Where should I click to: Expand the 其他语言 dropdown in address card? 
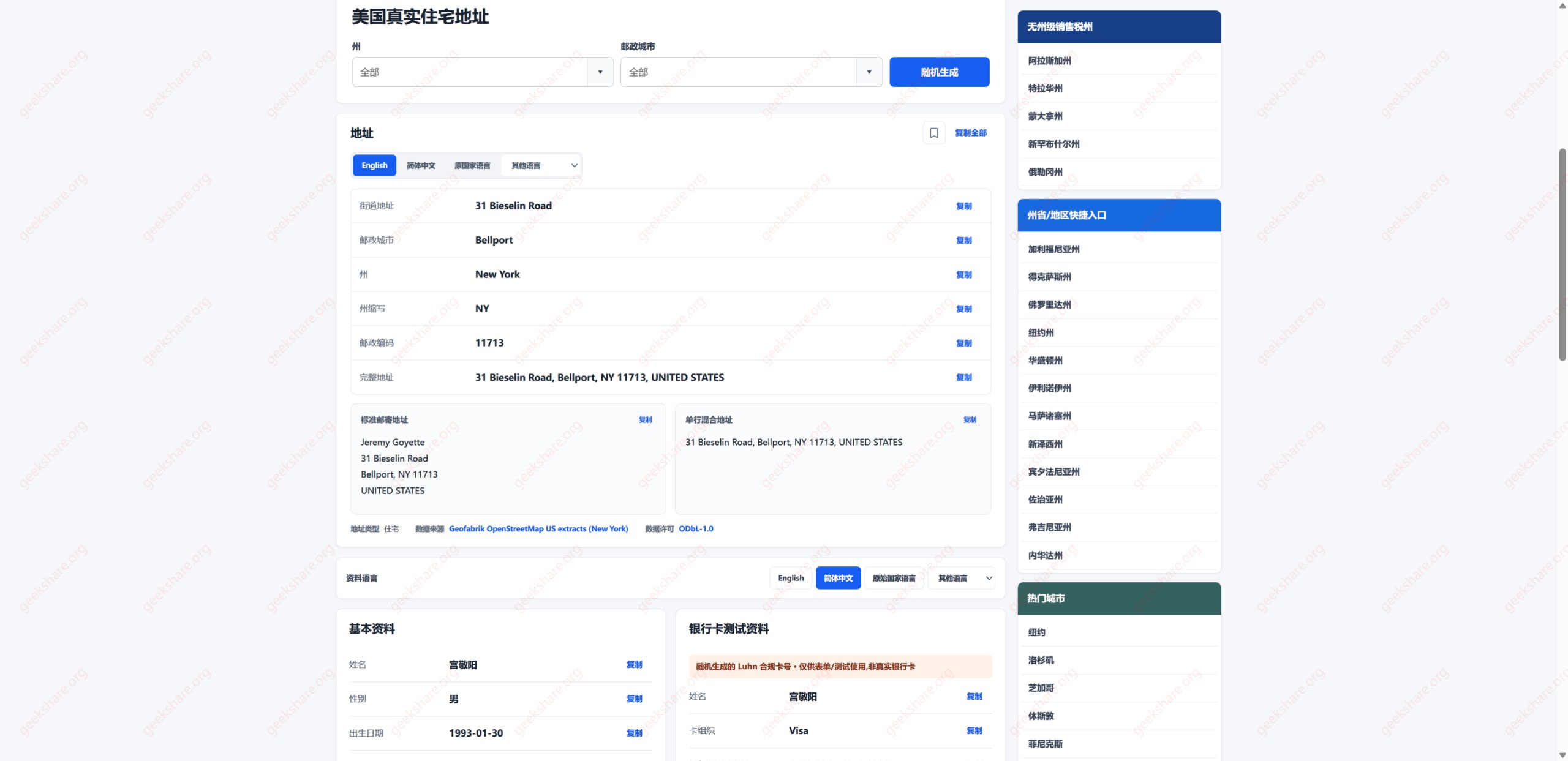tap(541, 165)
